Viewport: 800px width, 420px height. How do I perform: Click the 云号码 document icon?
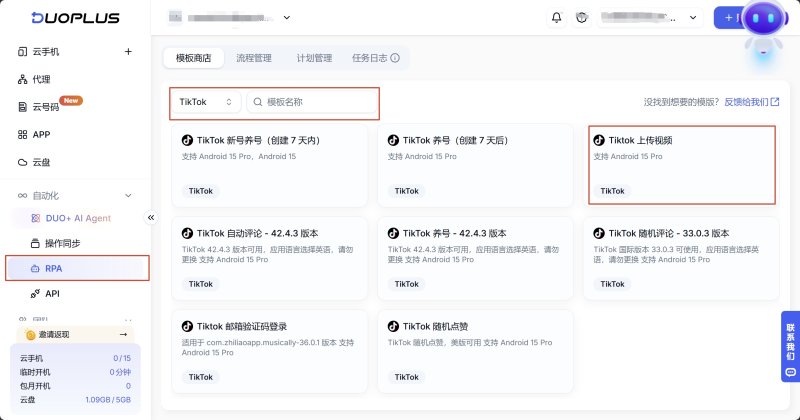(x=22, y=107)
